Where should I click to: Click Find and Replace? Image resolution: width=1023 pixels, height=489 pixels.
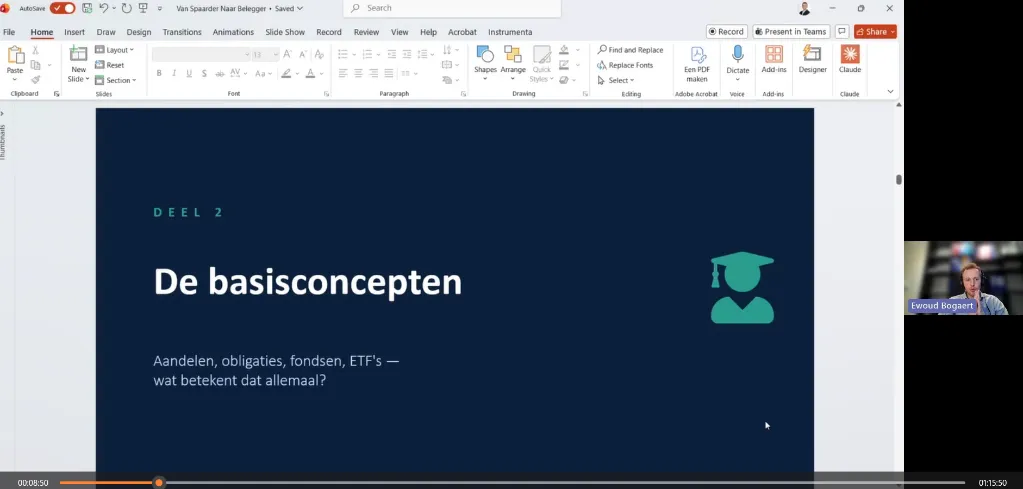point(630,50)
